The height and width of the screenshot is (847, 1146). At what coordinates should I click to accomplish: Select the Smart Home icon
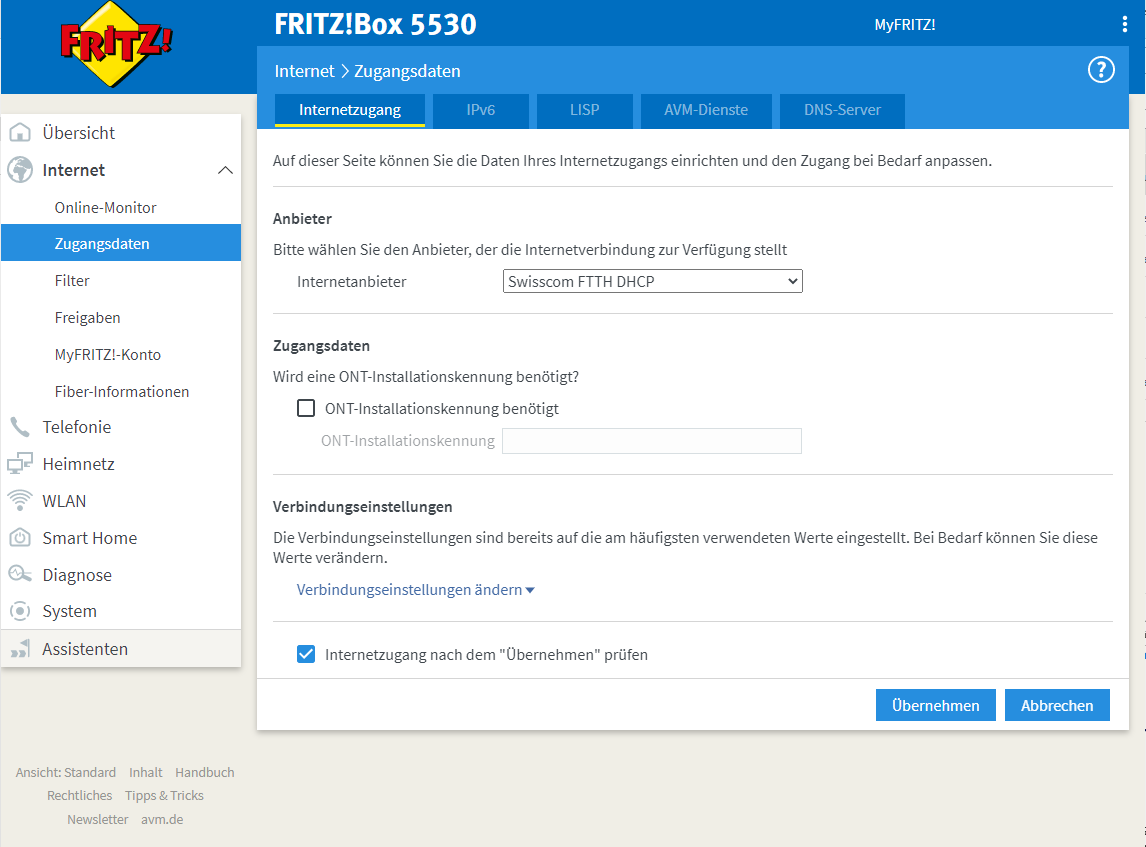point(20,537)
